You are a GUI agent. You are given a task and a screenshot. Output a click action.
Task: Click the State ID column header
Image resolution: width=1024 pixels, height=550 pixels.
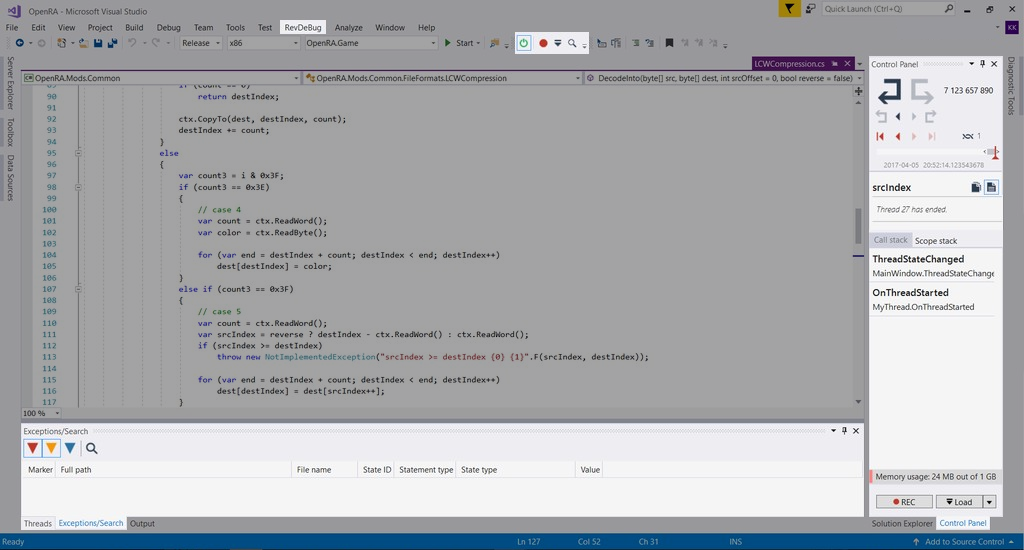point(377,470)
